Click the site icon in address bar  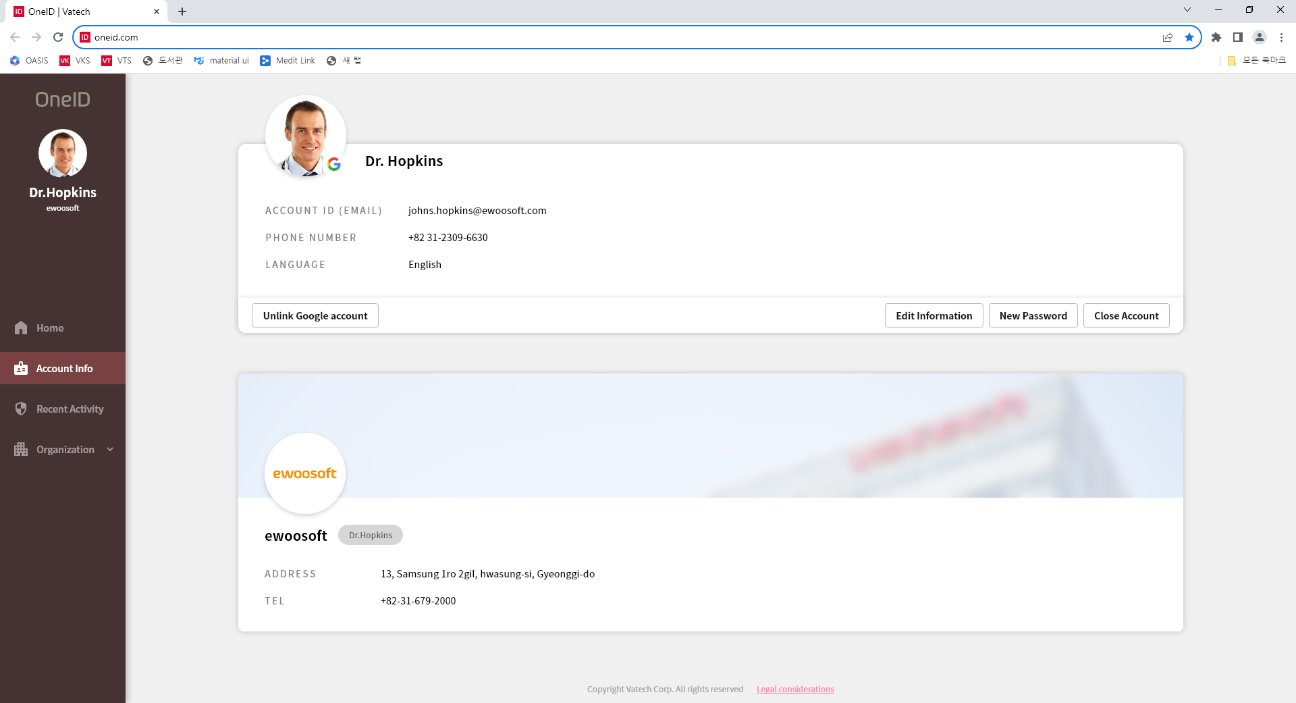tap(85, 37)
